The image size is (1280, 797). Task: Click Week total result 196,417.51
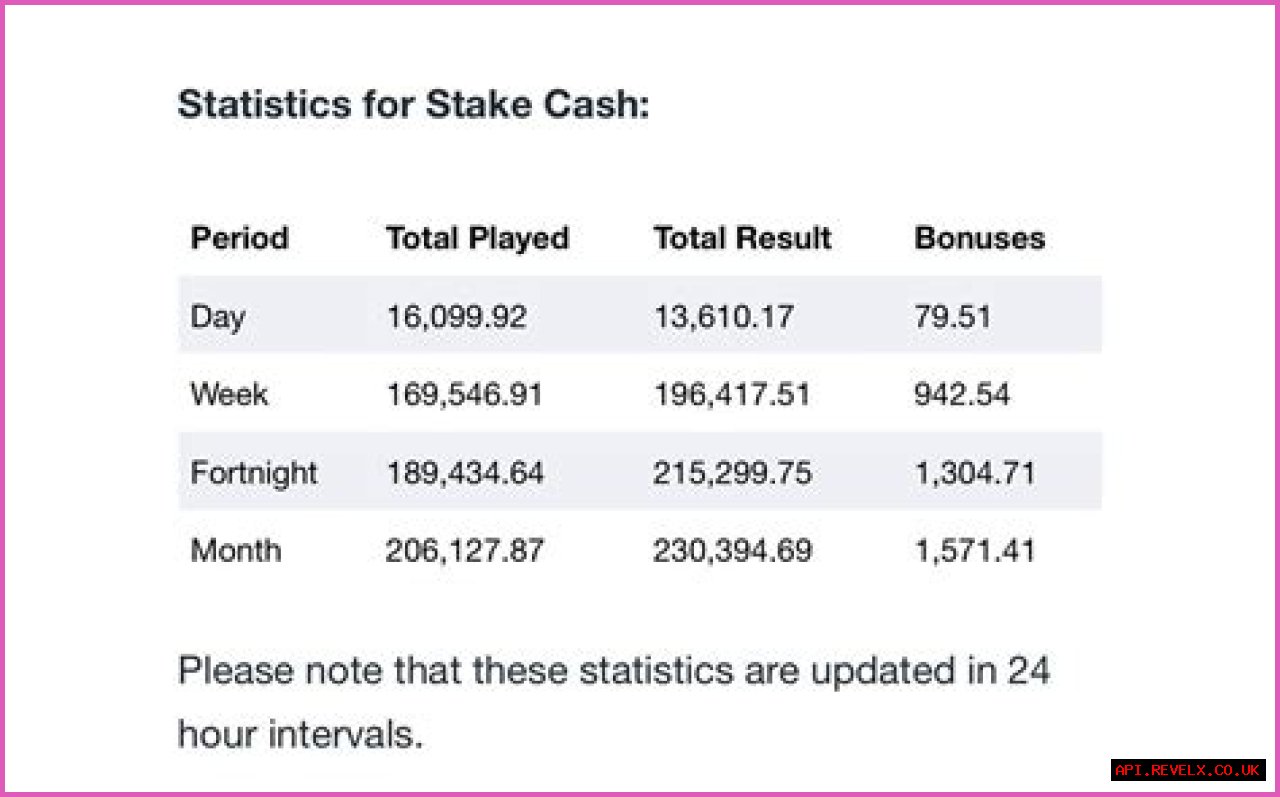tap(732, 394)
